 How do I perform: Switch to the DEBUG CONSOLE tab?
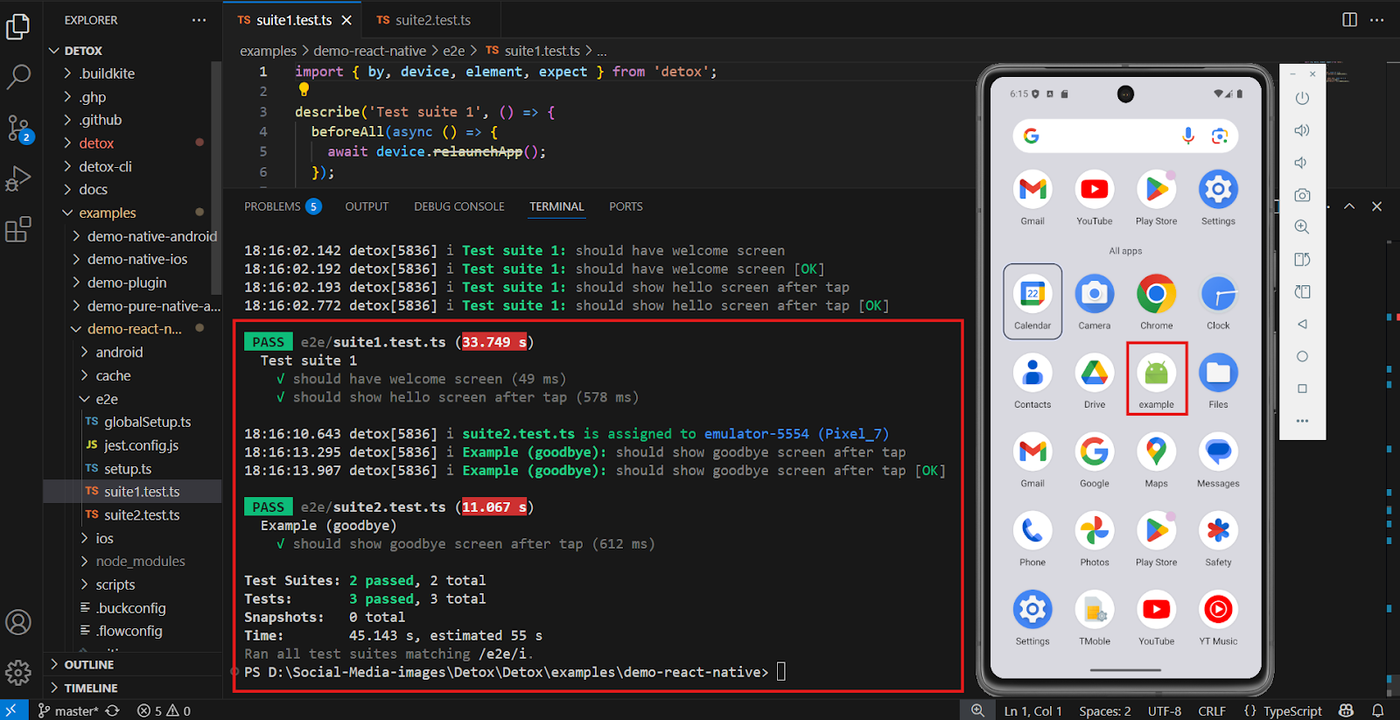point(459,206)
